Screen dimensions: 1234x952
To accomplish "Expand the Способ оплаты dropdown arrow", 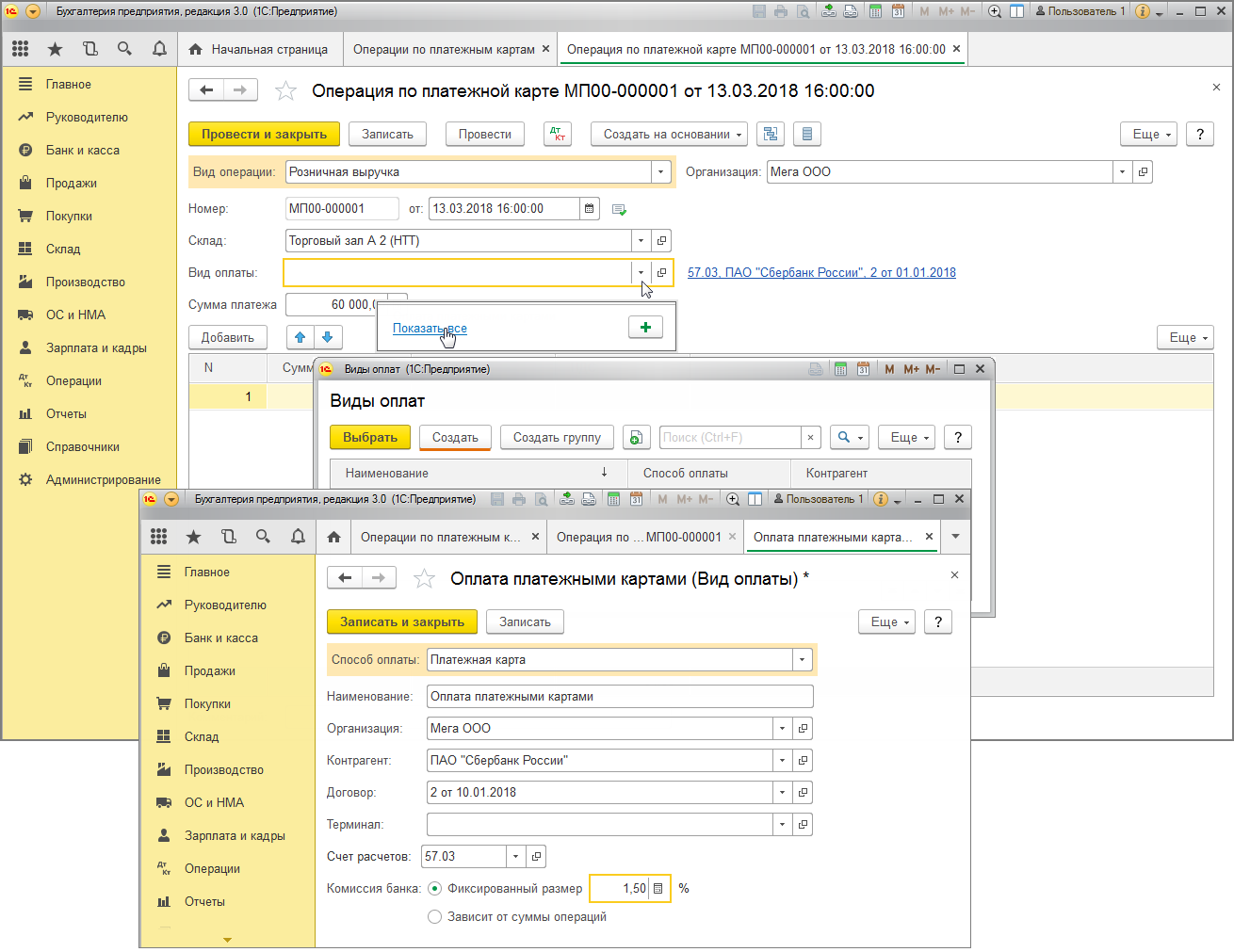I will tap(803, 659).
